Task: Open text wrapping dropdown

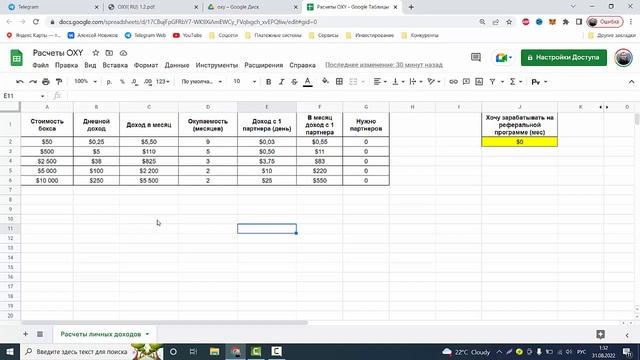Action: point(416,82)
